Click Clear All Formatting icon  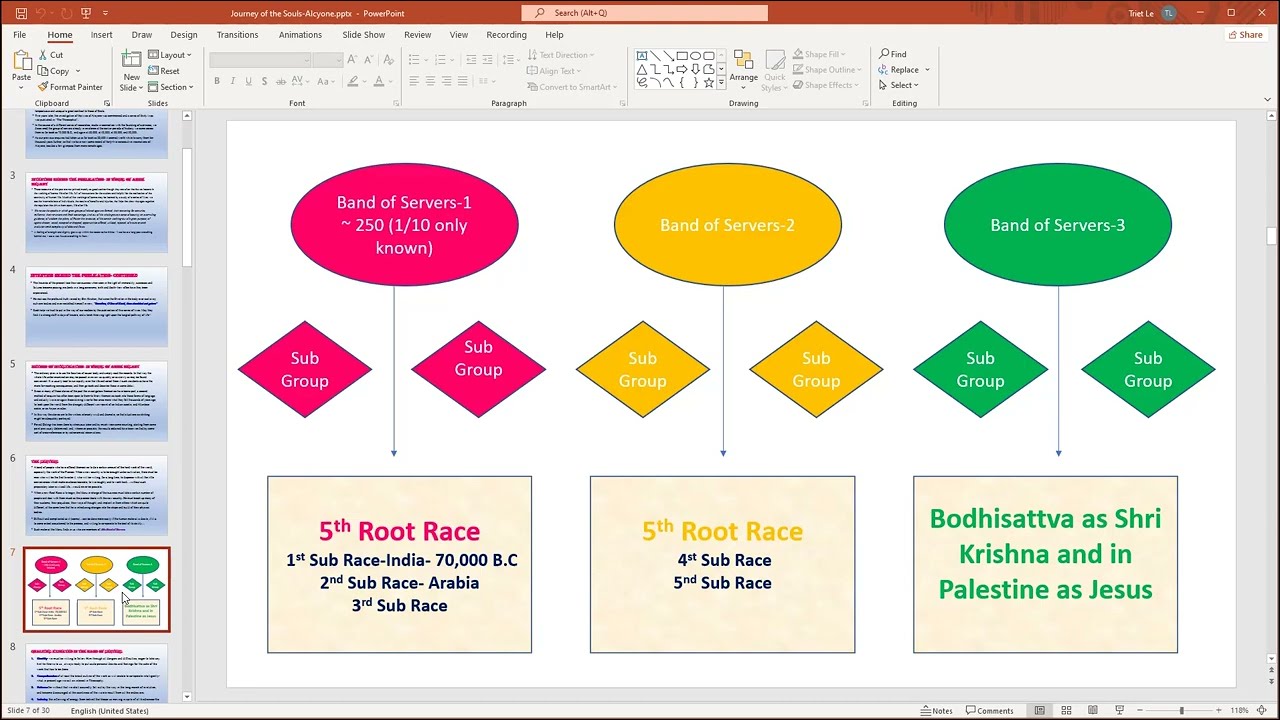coord(389,60)
